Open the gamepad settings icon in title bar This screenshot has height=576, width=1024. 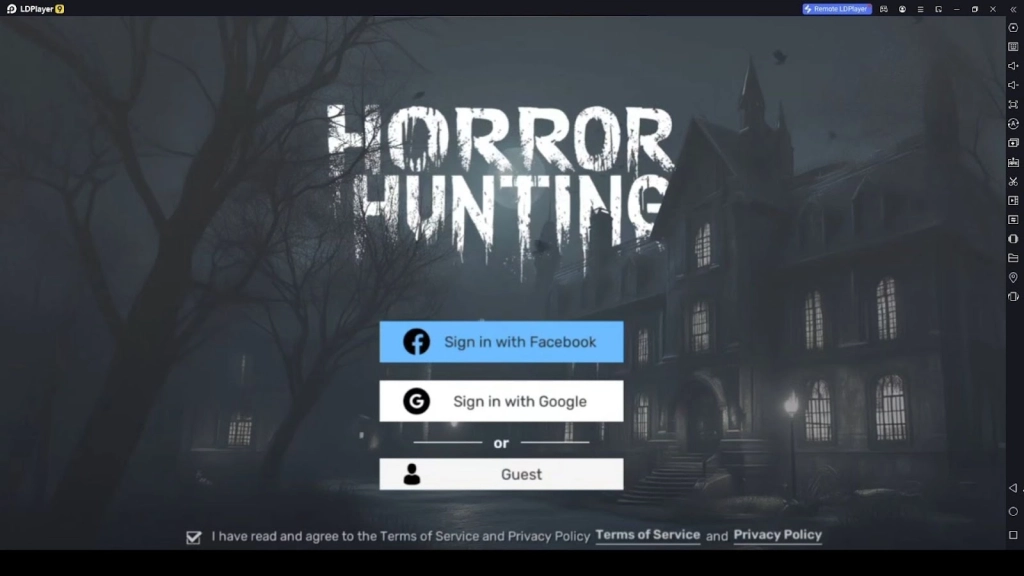[x=884, y=9]
